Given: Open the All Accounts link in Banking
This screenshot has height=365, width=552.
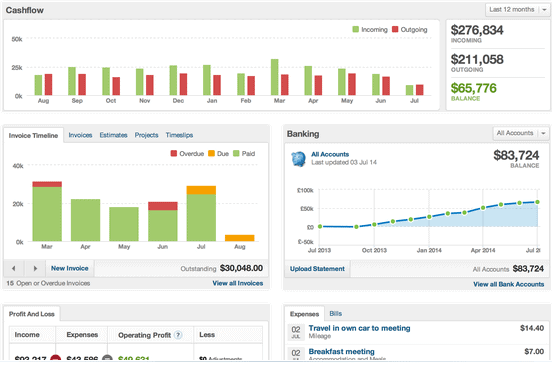Looking at the screenshot, I should 330,154.
